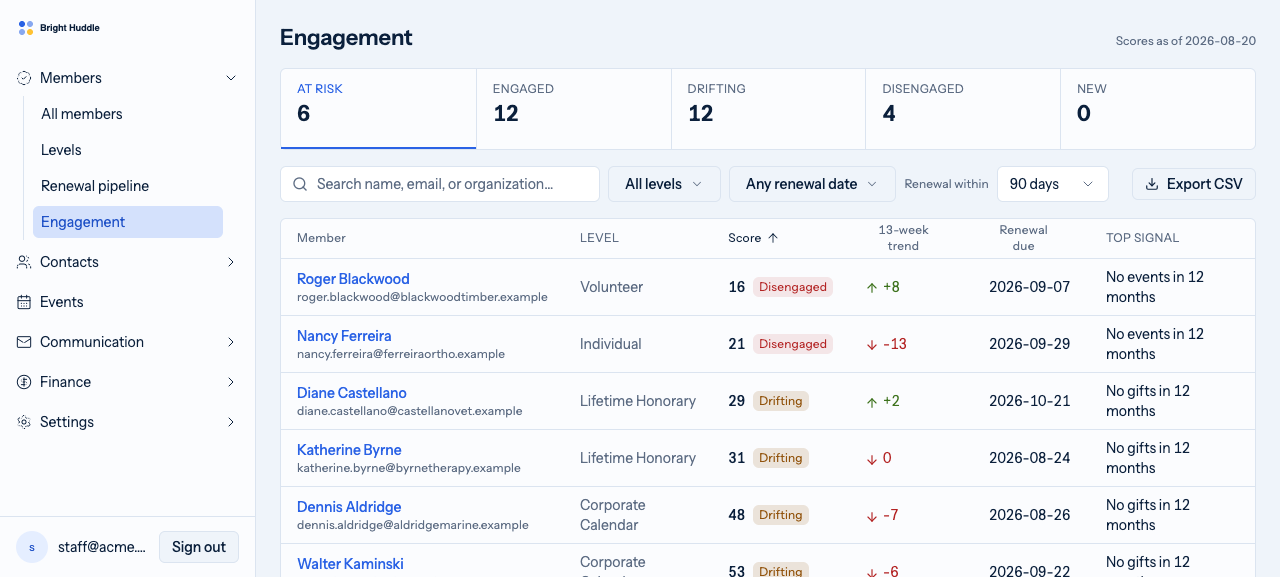Viewport: 1280px width, 577px height.
Task: Open Dennis Aldridge member link
Action: coord(349,507)
